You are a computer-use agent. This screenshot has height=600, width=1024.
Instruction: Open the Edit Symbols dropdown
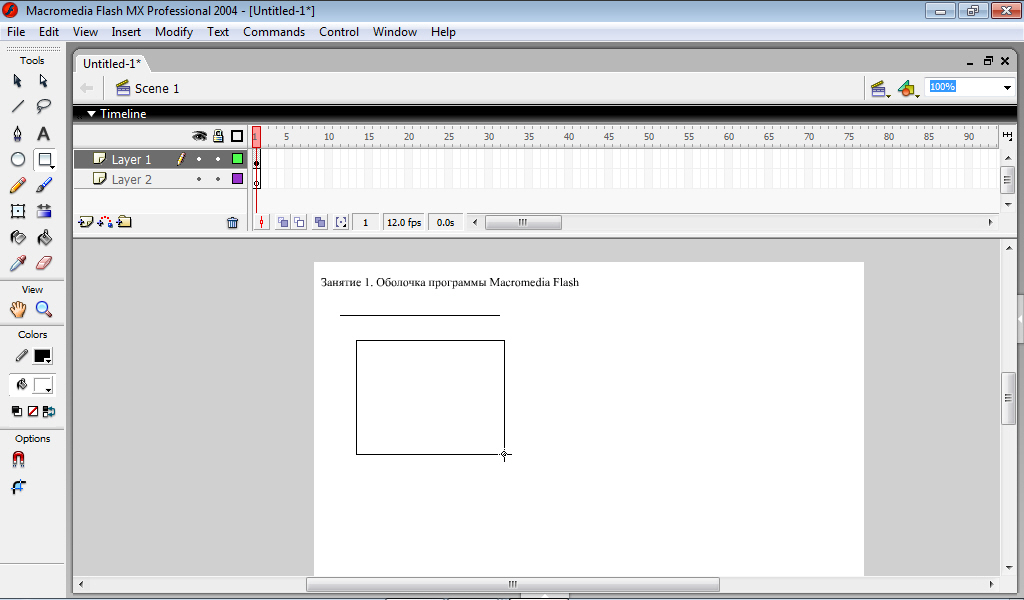[x=908, y=88]
